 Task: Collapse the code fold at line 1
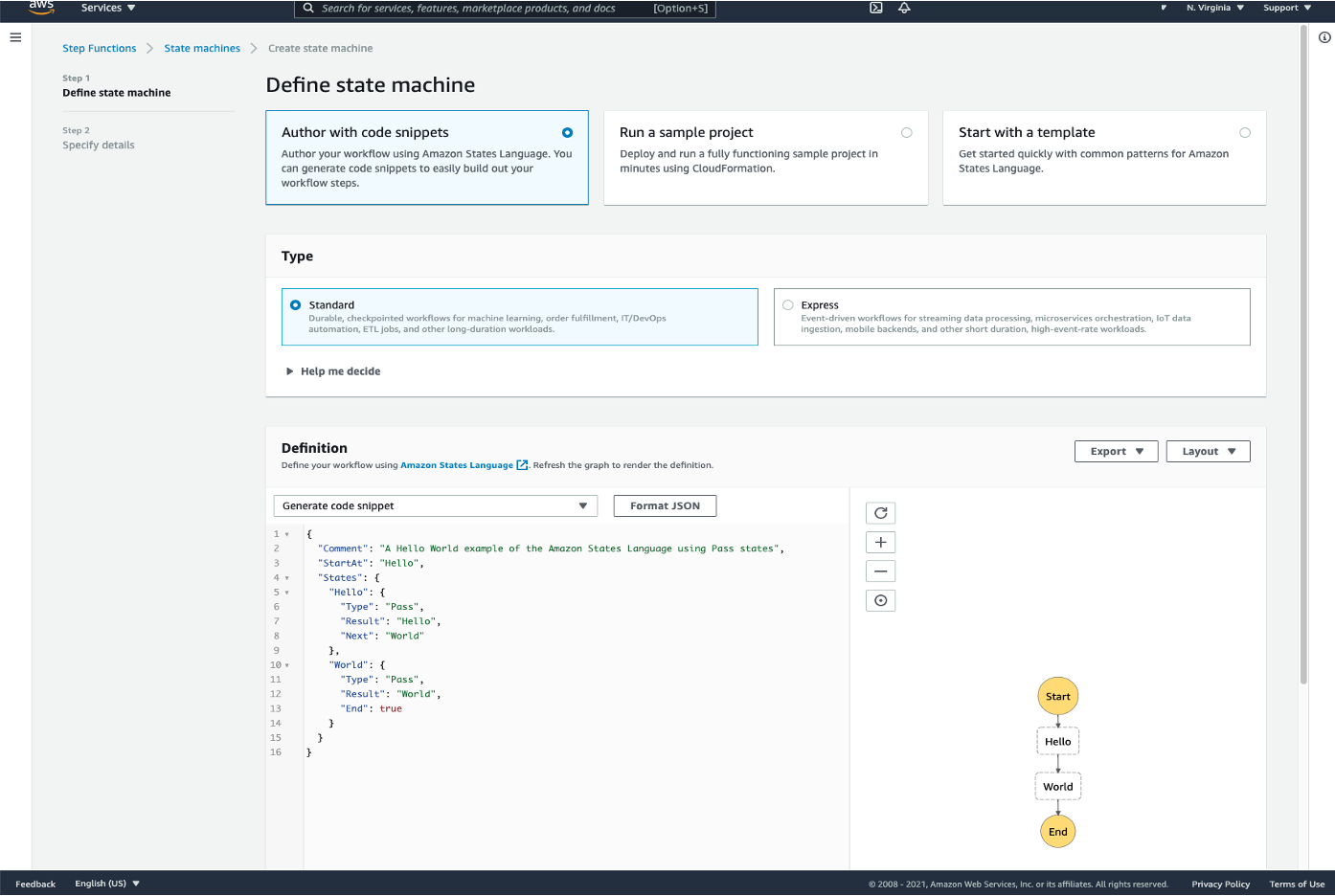[287, 534]
